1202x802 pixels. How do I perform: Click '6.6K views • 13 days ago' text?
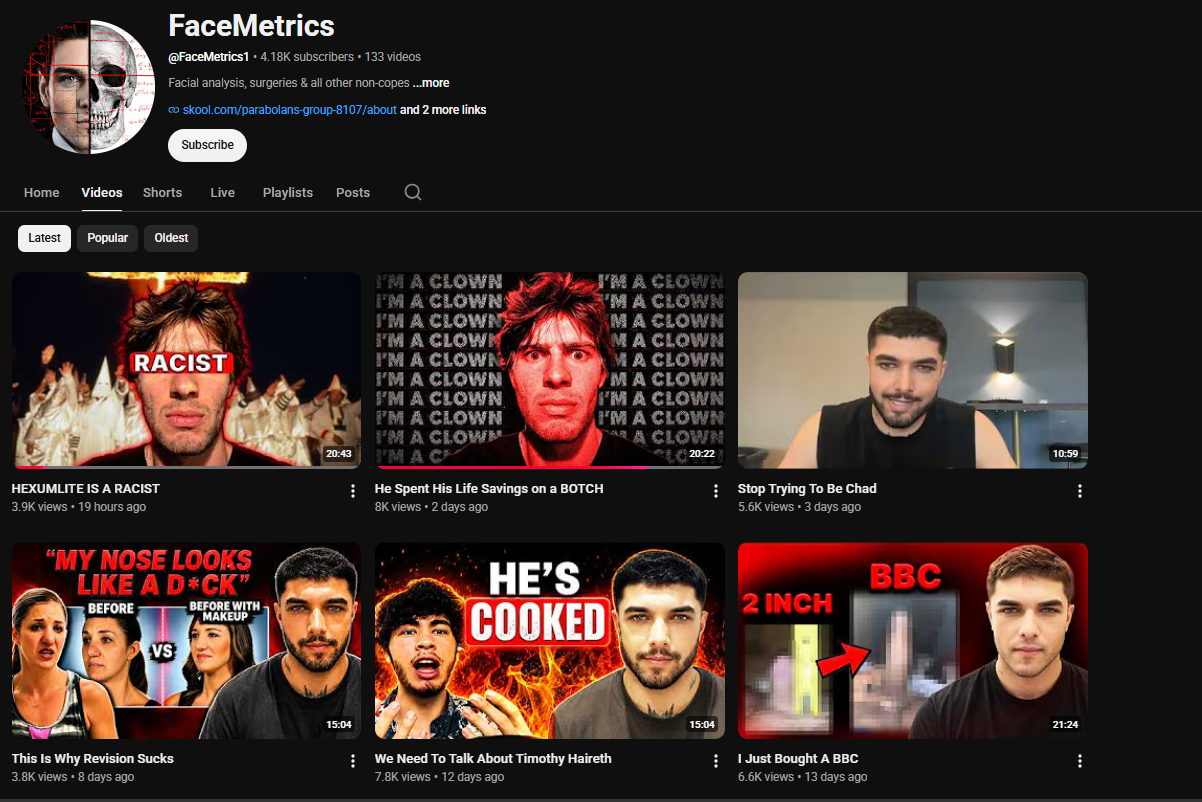803,777
